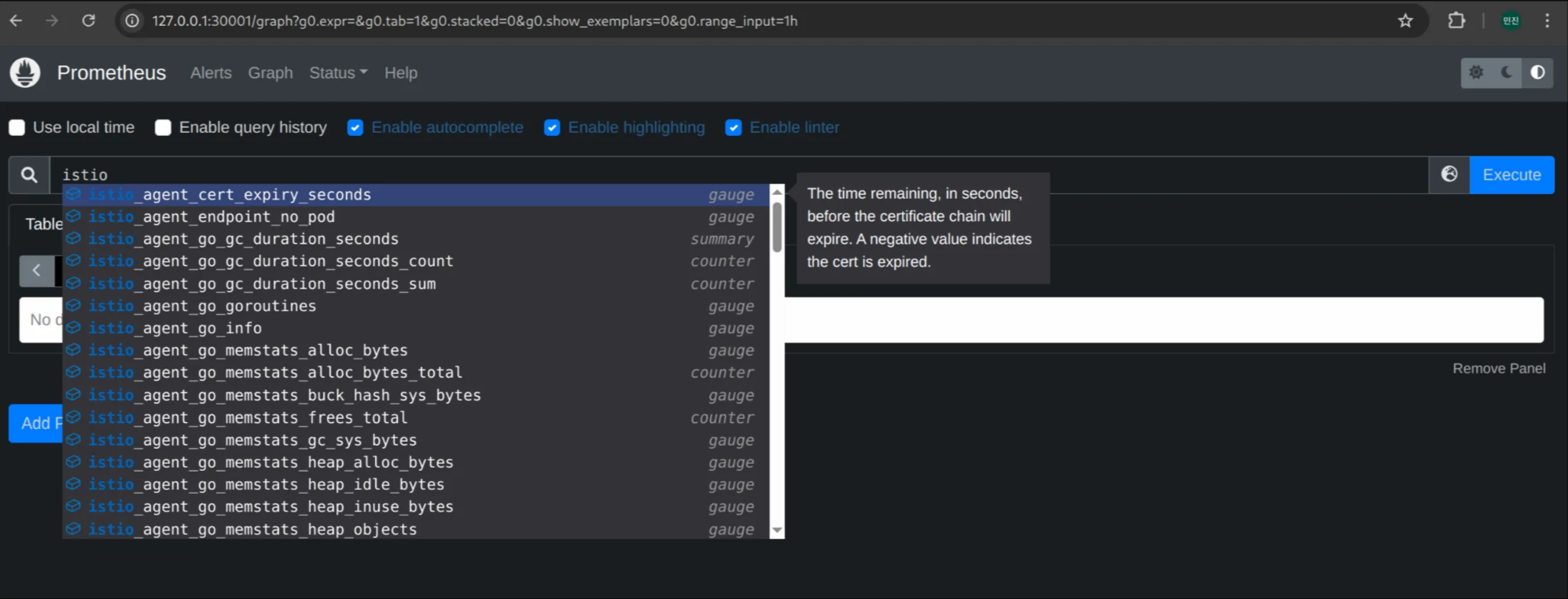Image resolution: width=1568 pixels, height=599 pixels.
Task: Reload the page
Action: pyautogui.click(x=89, y=21)
